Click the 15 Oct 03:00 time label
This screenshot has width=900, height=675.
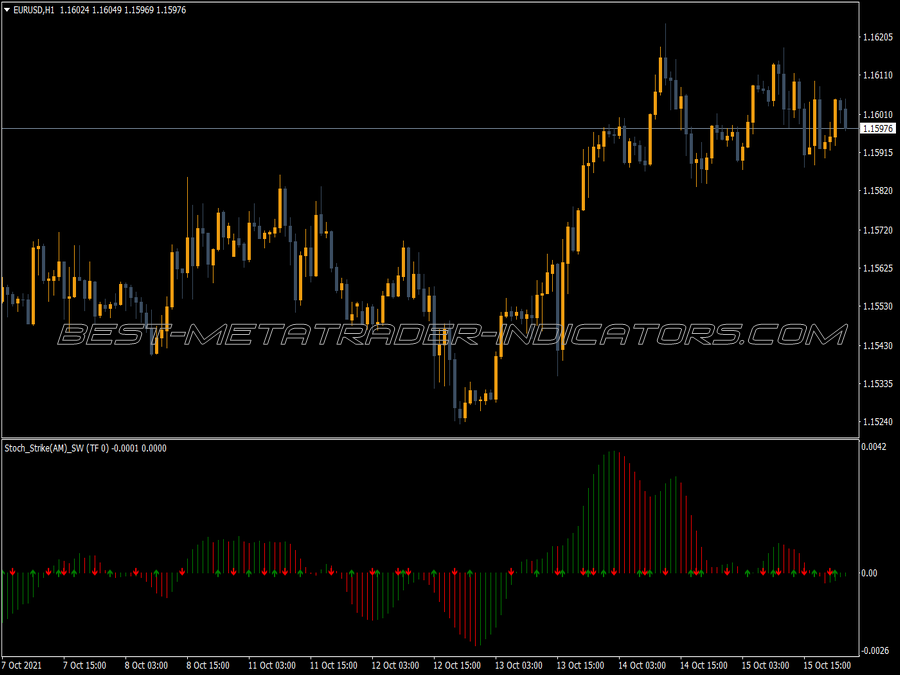point(765,665)
